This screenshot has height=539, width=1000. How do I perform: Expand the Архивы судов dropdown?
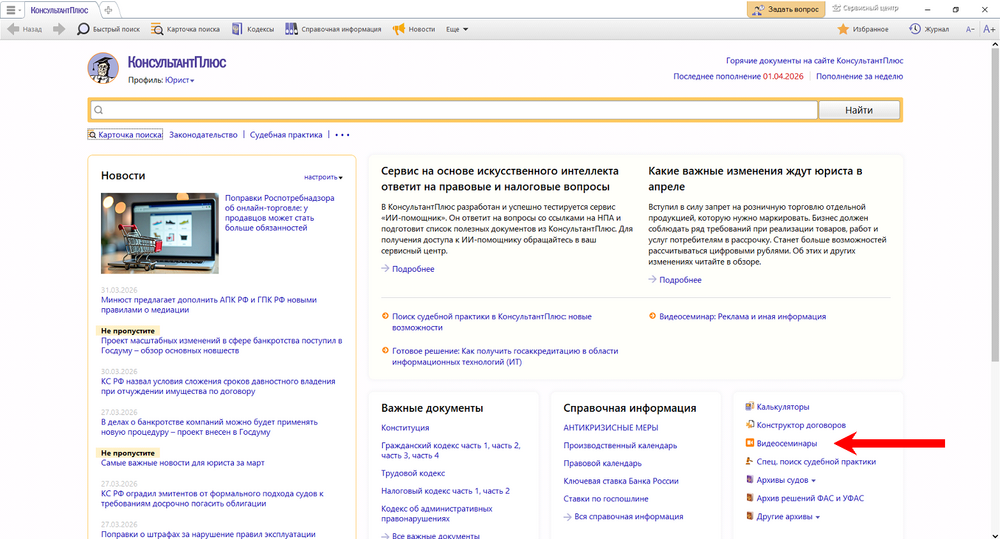[x=786, y=480]
